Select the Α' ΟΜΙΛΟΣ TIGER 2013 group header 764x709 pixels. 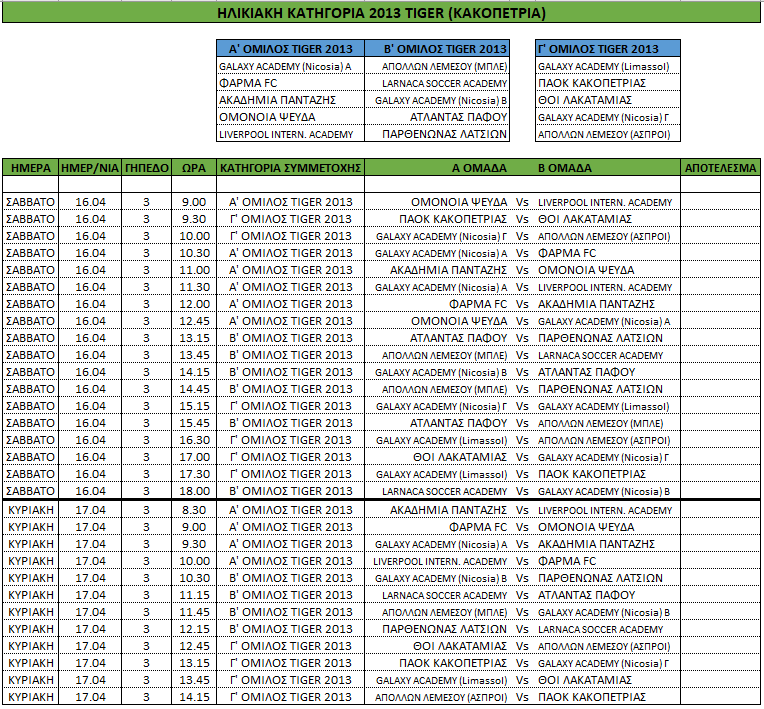(290, 49)
